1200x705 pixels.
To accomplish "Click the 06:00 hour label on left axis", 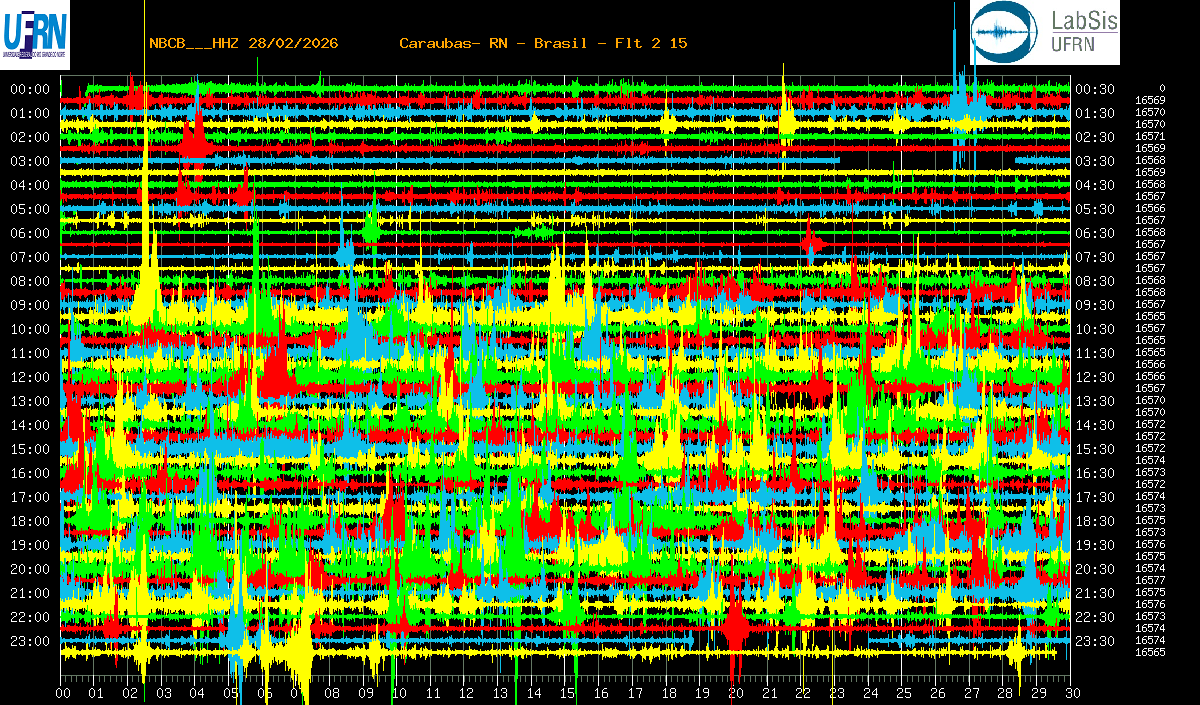I will [29, 233].
